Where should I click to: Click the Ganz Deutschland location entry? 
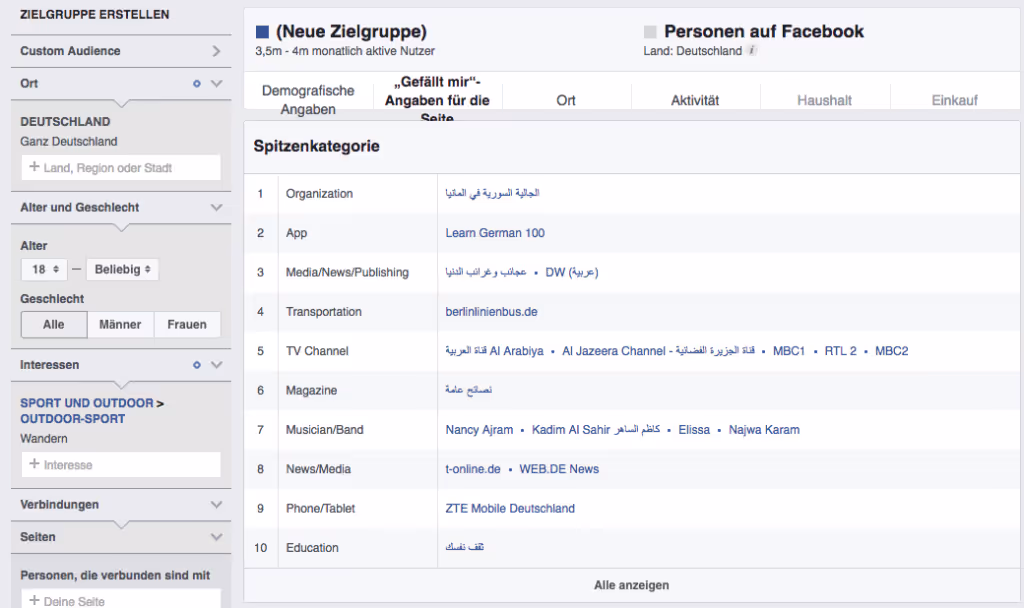point(69,141)
